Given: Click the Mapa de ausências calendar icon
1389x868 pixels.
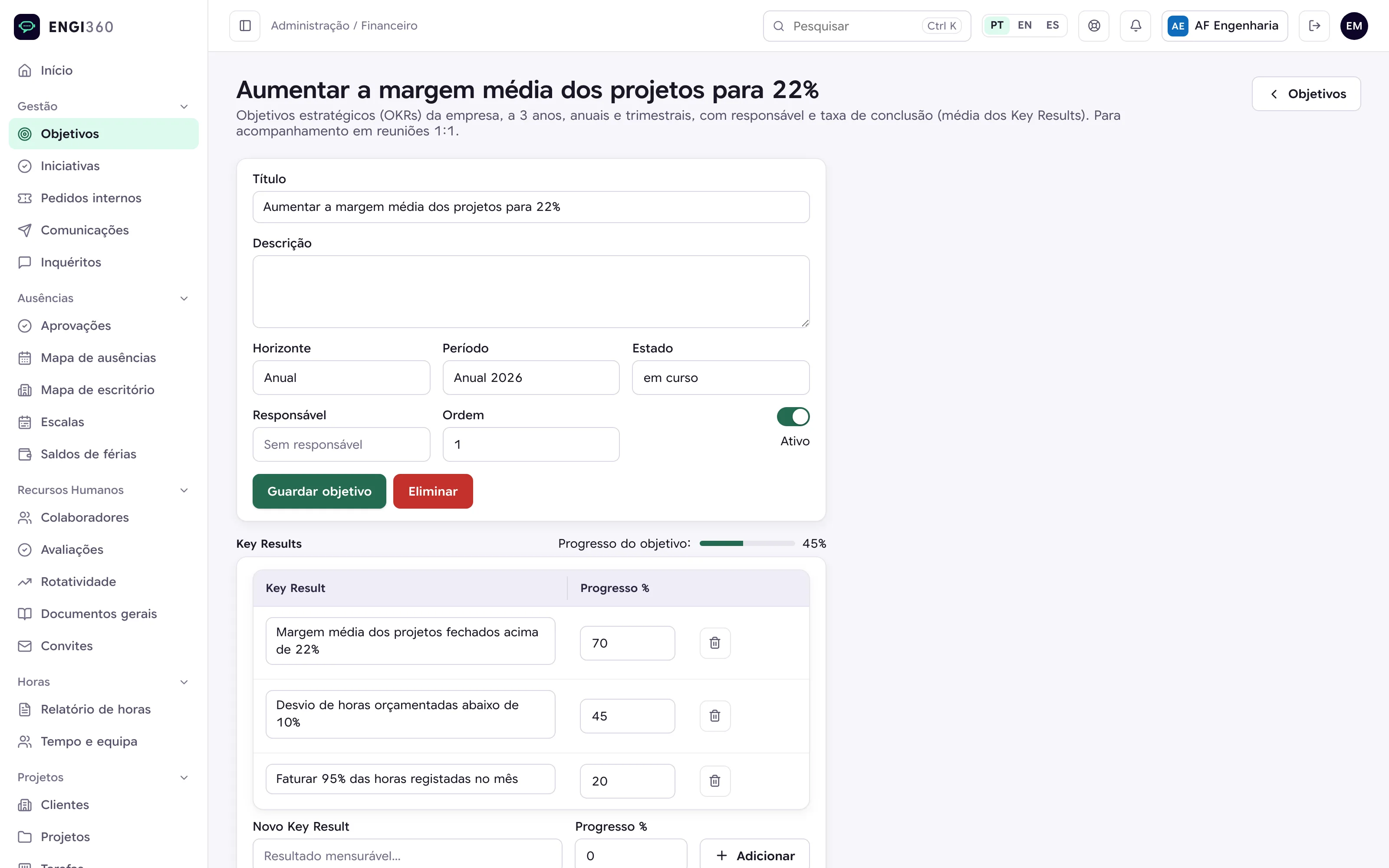Looking at the screenshot, I should (25, 358).
